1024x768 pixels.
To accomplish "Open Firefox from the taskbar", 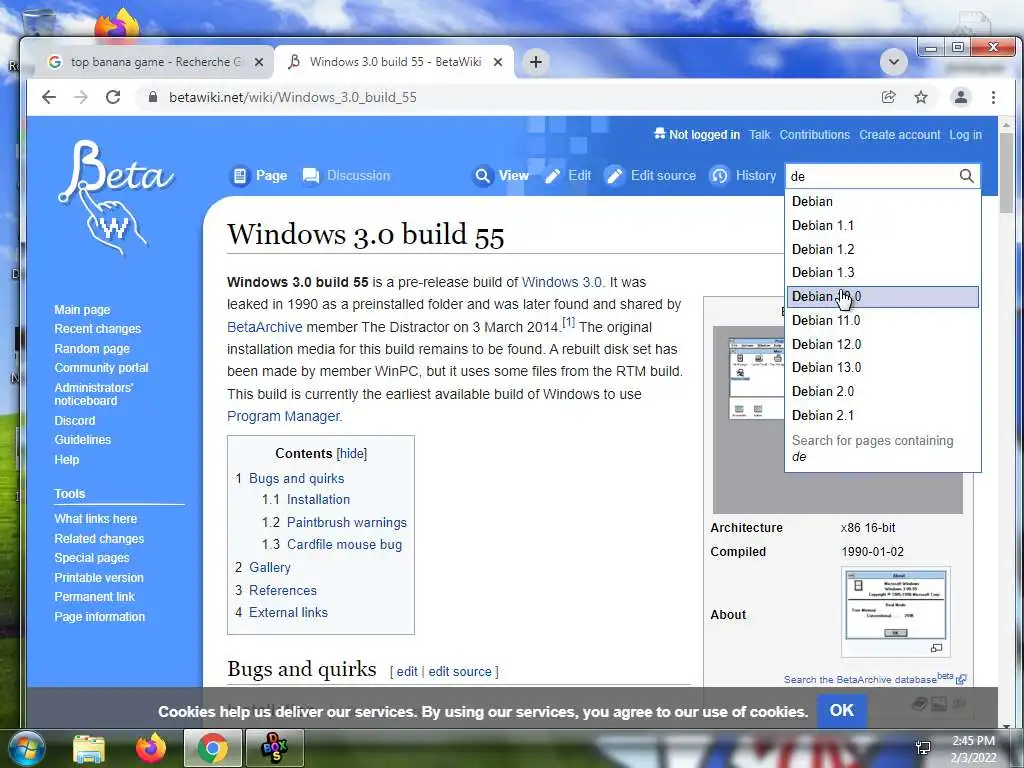I will point(151,748).
